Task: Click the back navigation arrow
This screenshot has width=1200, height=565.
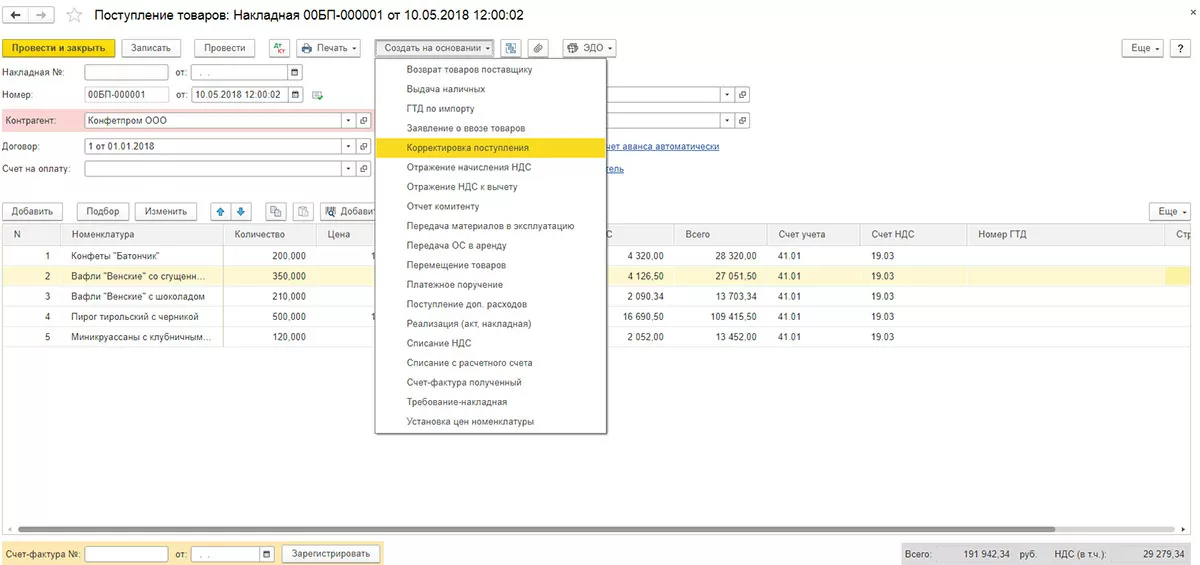Action: coord(16,16)
